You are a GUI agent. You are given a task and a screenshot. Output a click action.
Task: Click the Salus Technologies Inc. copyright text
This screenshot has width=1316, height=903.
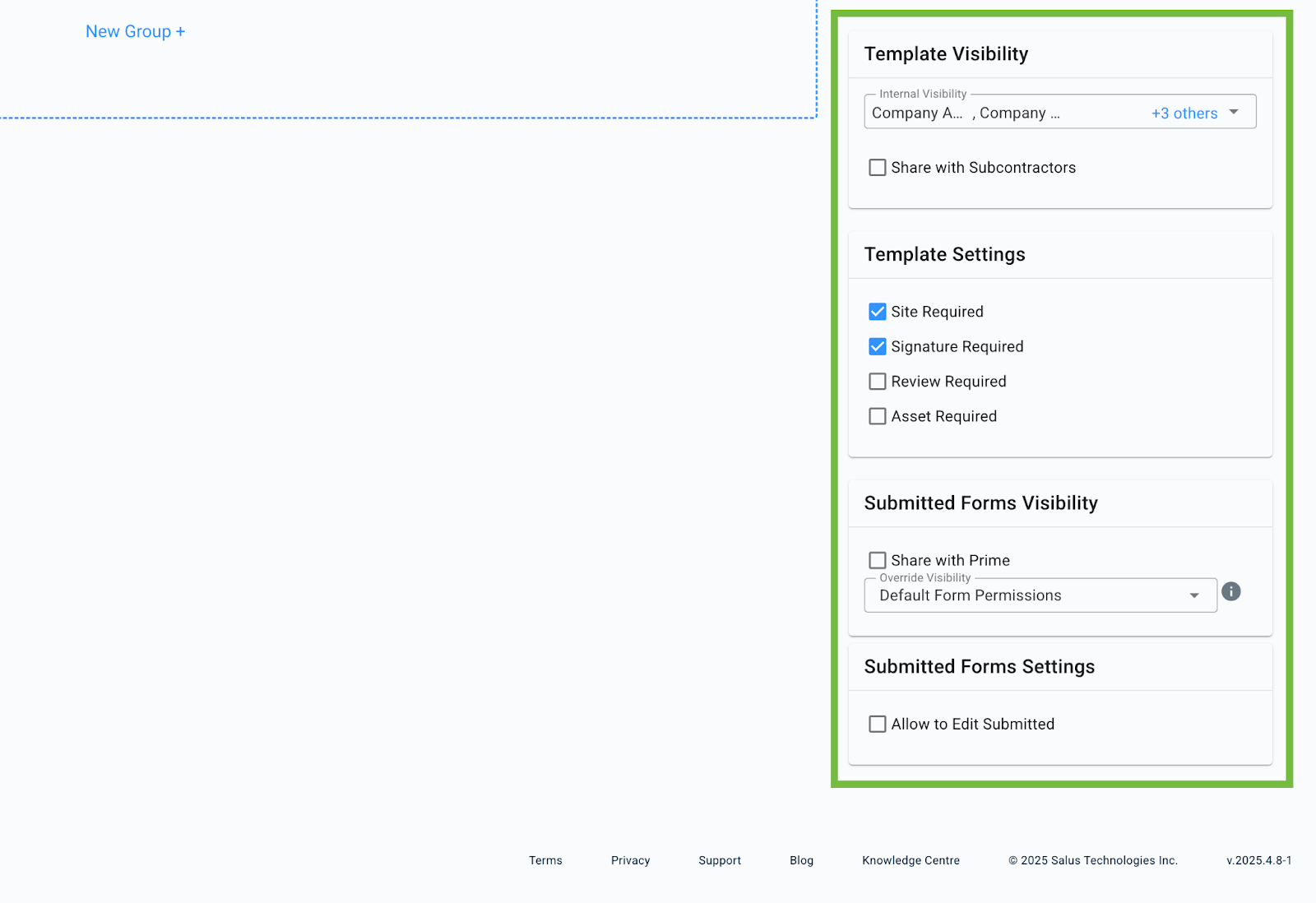1093,860
